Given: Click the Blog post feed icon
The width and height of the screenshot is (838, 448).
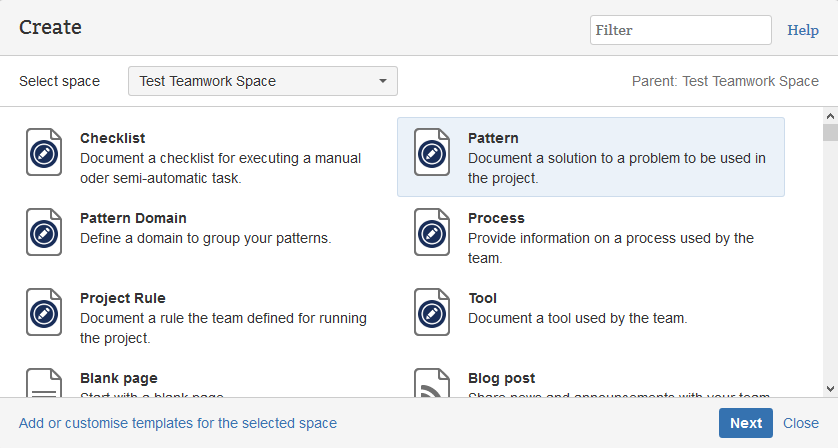Looking at the screenshot, I should [x=431, y=384].
